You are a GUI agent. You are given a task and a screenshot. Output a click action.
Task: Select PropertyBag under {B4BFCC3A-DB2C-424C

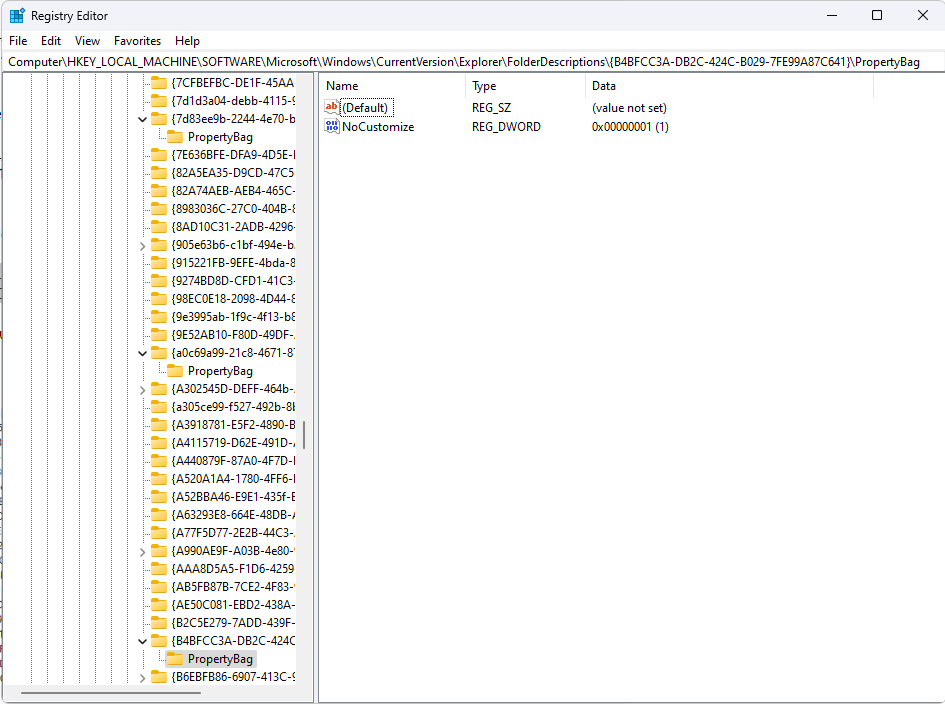[x=220, y=659]
